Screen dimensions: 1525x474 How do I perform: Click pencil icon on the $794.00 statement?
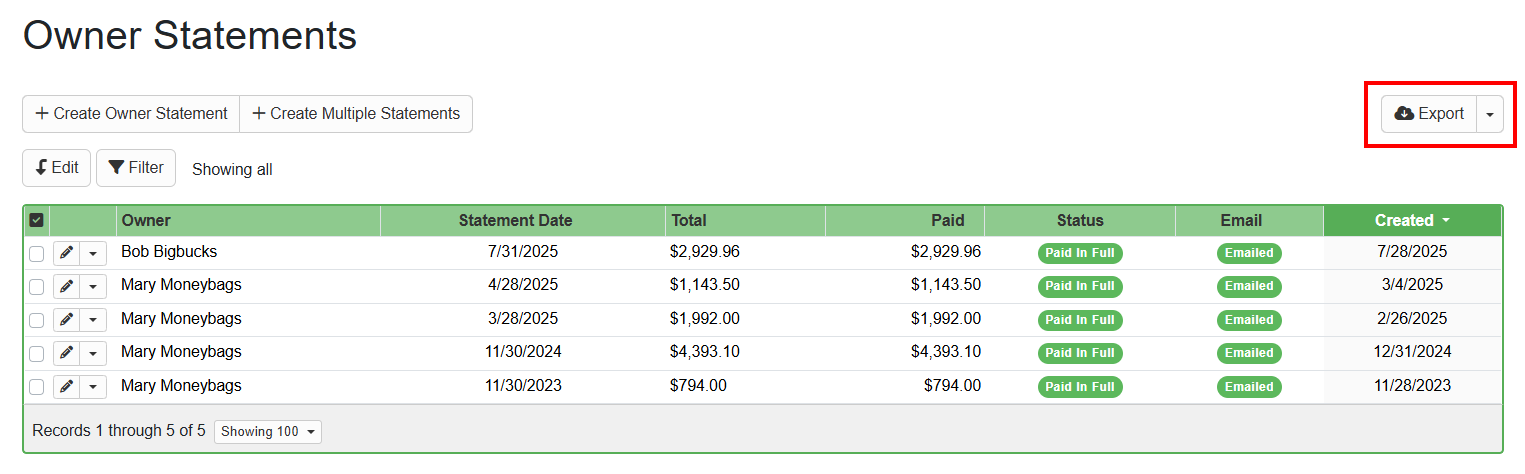(x=66, y=387)
